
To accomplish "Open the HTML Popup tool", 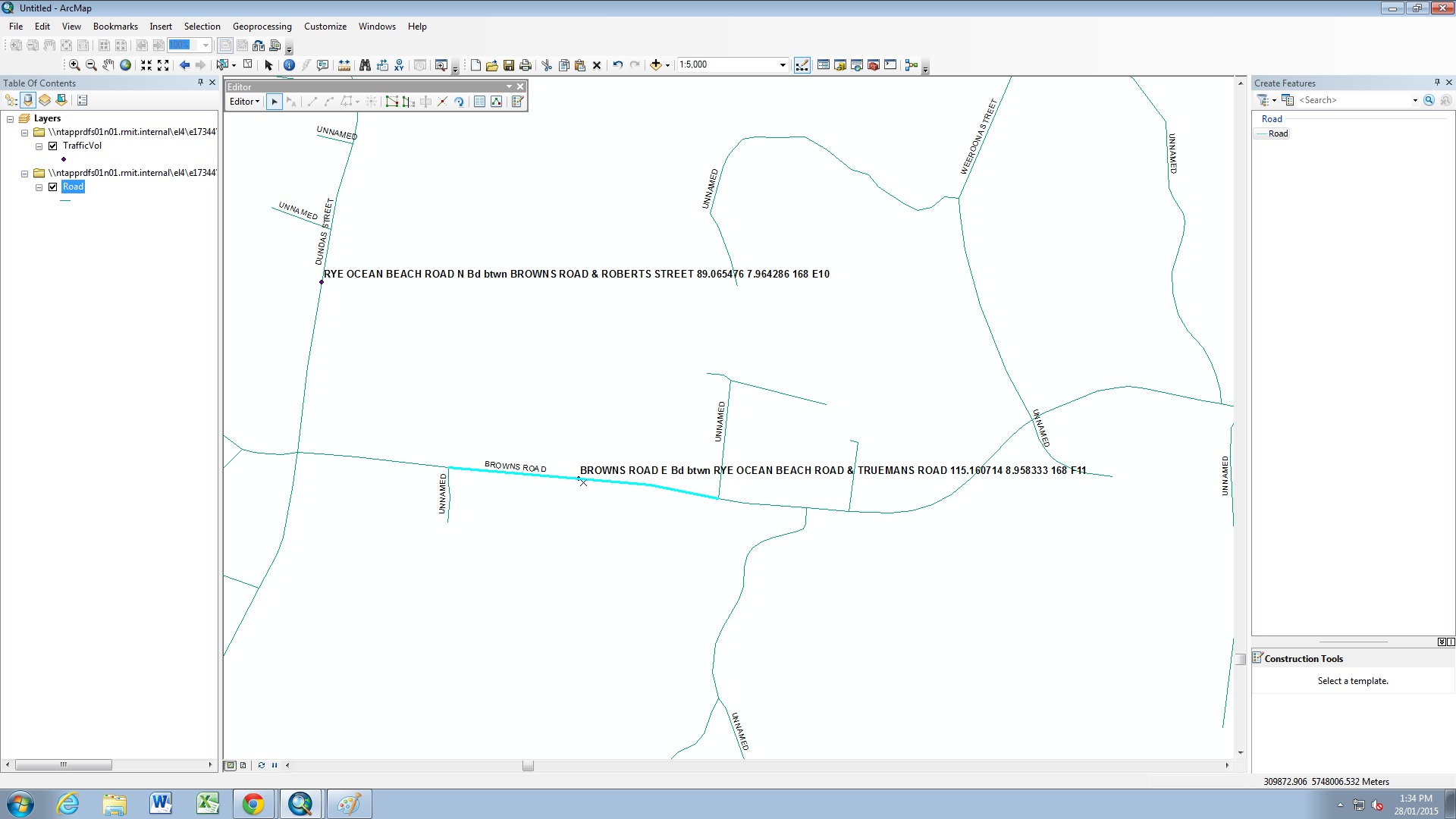I will [323, 65].
